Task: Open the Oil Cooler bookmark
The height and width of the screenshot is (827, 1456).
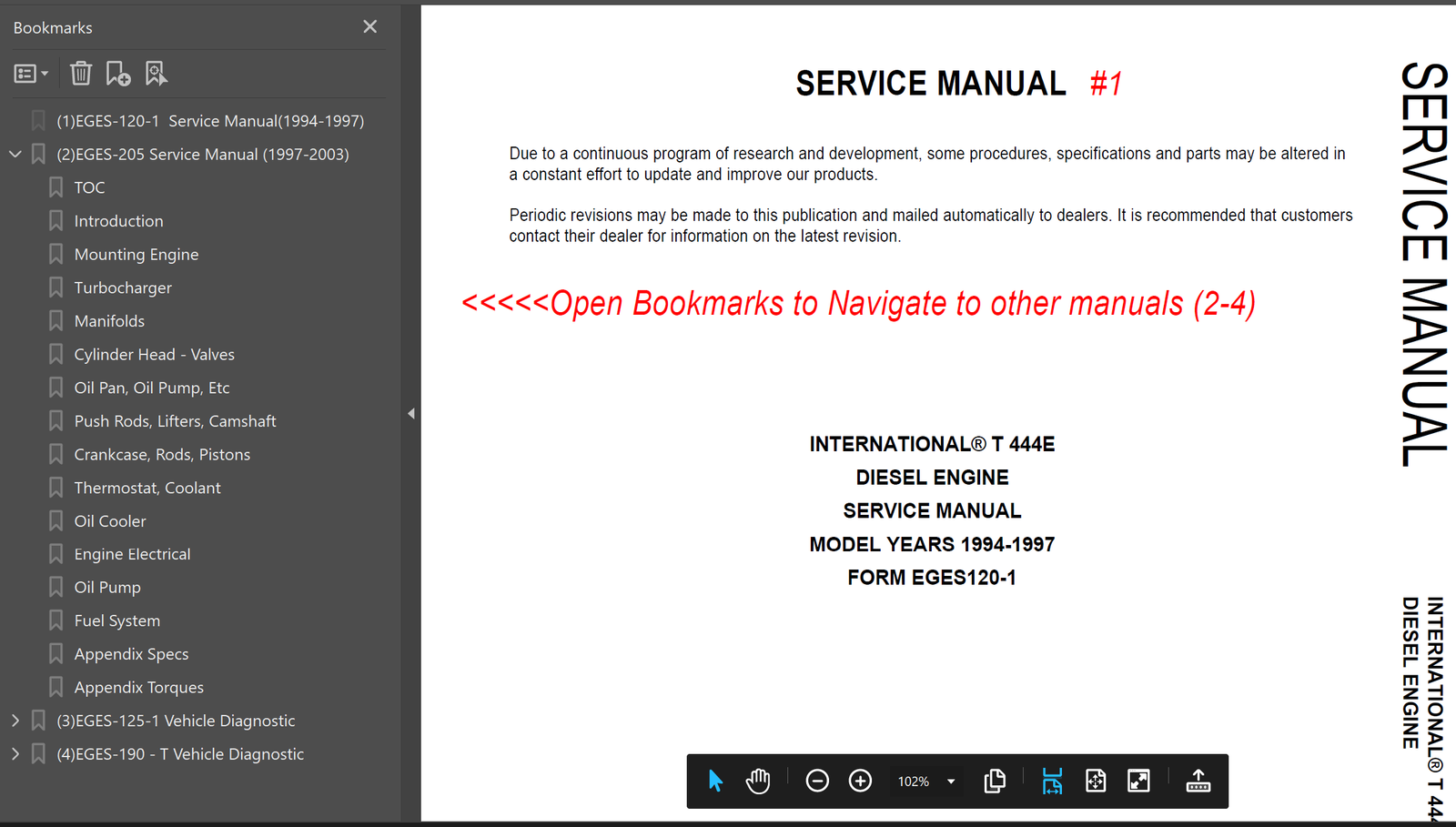Action: click(110, 521)
